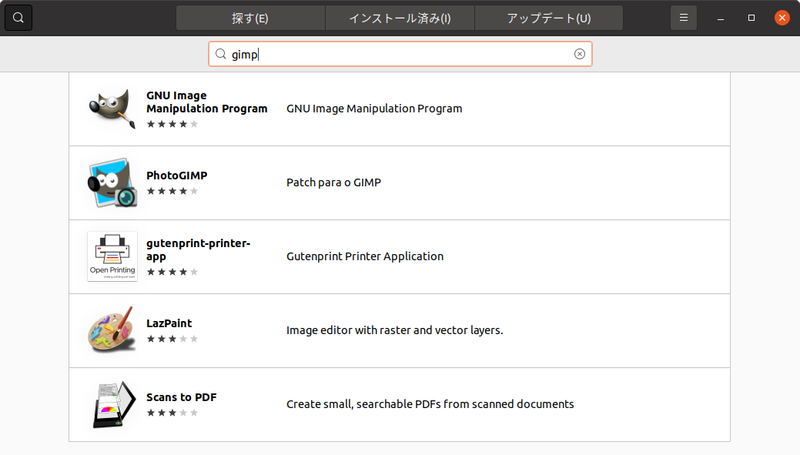The width and height of the screenshot is (800, 455).
Task: Click the PhotoGIMP app icon
Action: [x=112, y=183]
